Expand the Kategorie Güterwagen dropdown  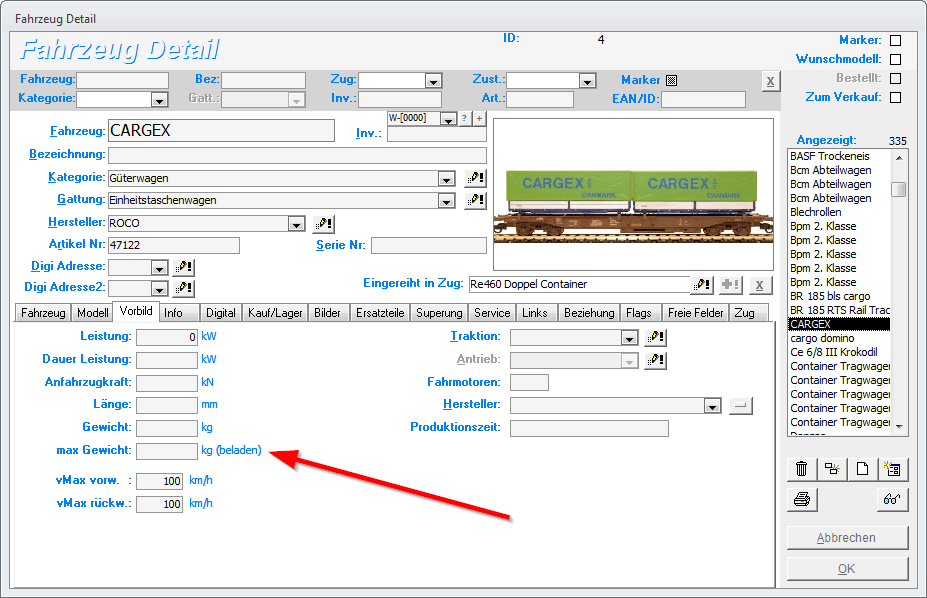click(446, 178)
